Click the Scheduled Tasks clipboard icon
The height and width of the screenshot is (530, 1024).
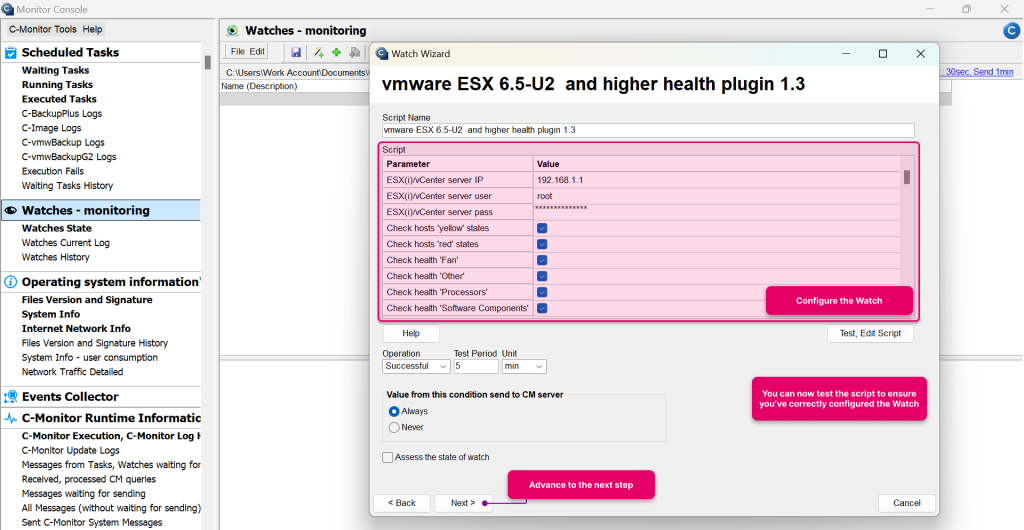tap(11, 52)
